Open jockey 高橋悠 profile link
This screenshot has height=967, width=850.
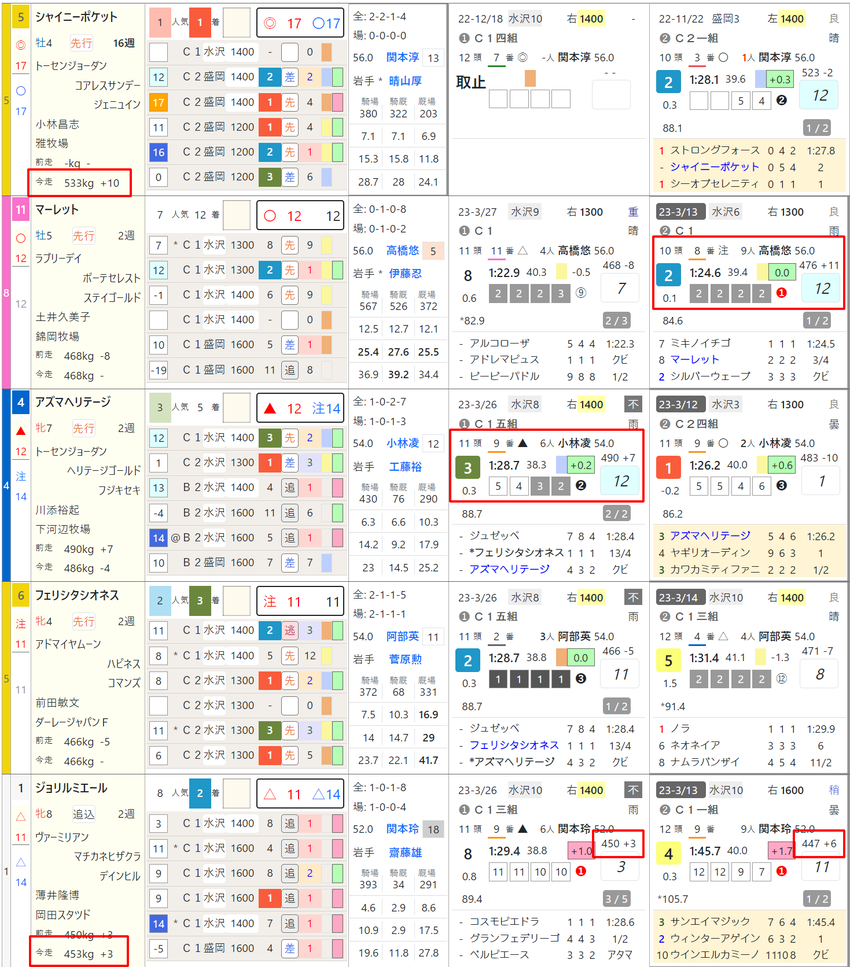coord(402,250)
